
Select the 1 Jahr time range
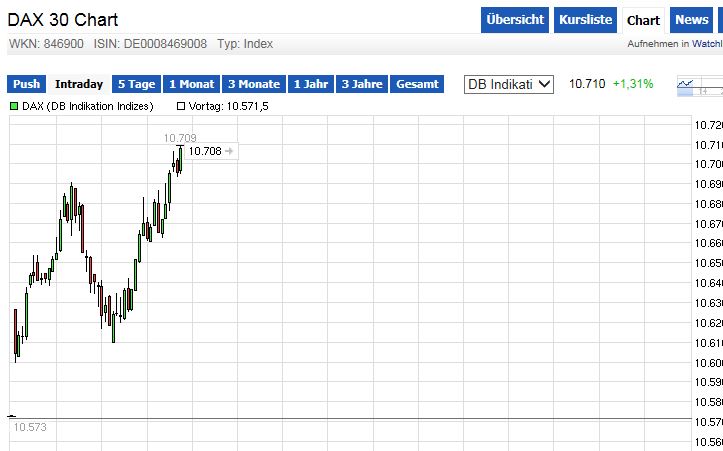(311, 84)
